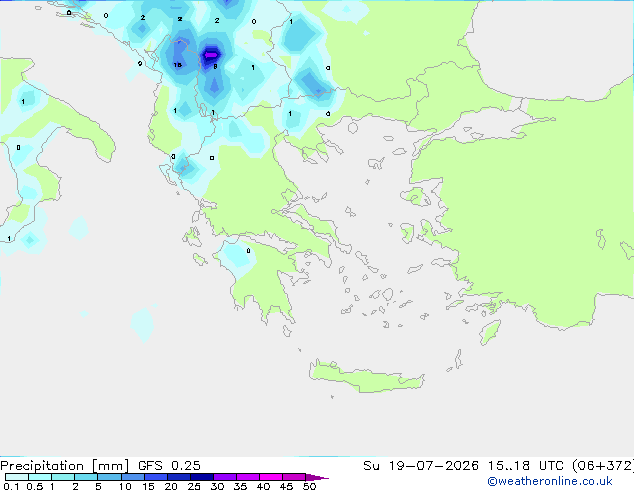Viewport: 634px width, 490px height.
Task: Click the '50' legend label
Action: (309, 486)
